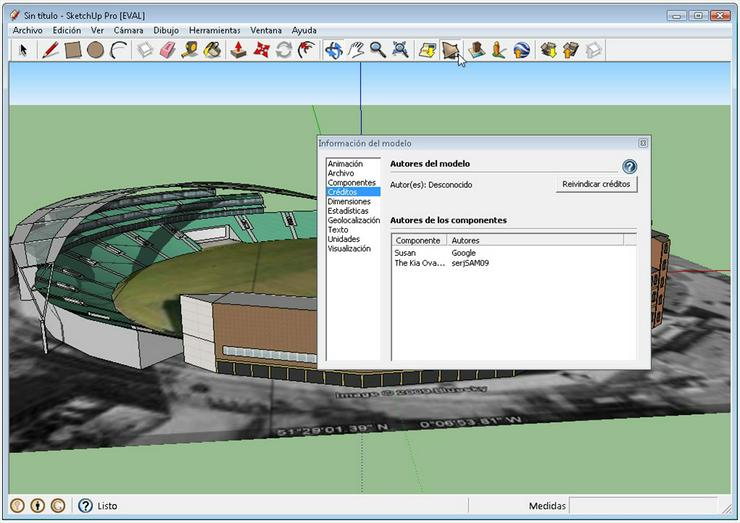Click the Share Model icon
Screen dimensions: 740x523
[571, 50]
